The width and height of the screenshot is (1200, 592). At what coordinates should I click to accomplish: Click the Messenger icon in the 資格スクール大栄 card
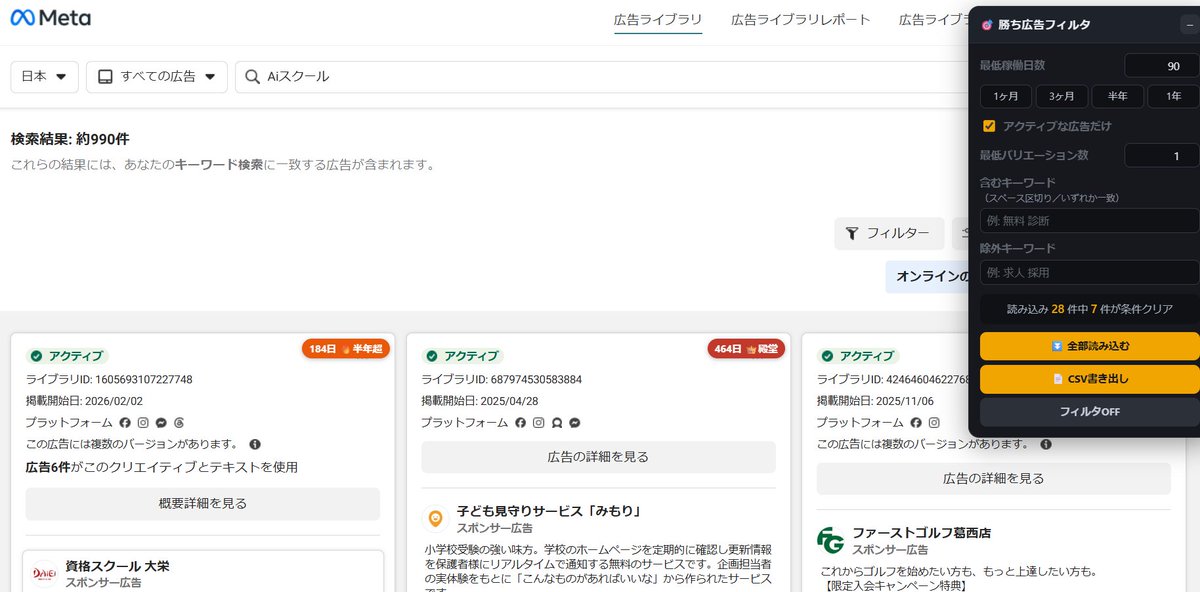coord(161,423)
